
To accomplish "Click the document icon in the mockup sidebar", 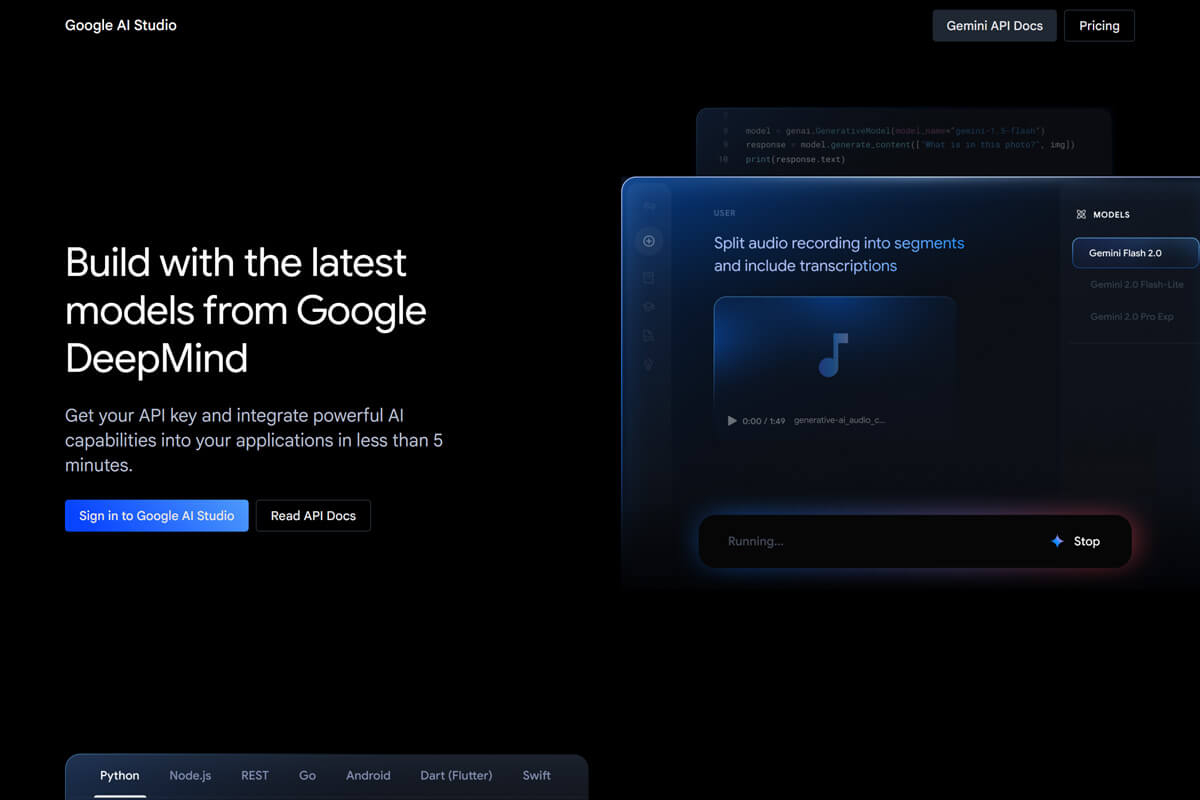I will 649,336.
